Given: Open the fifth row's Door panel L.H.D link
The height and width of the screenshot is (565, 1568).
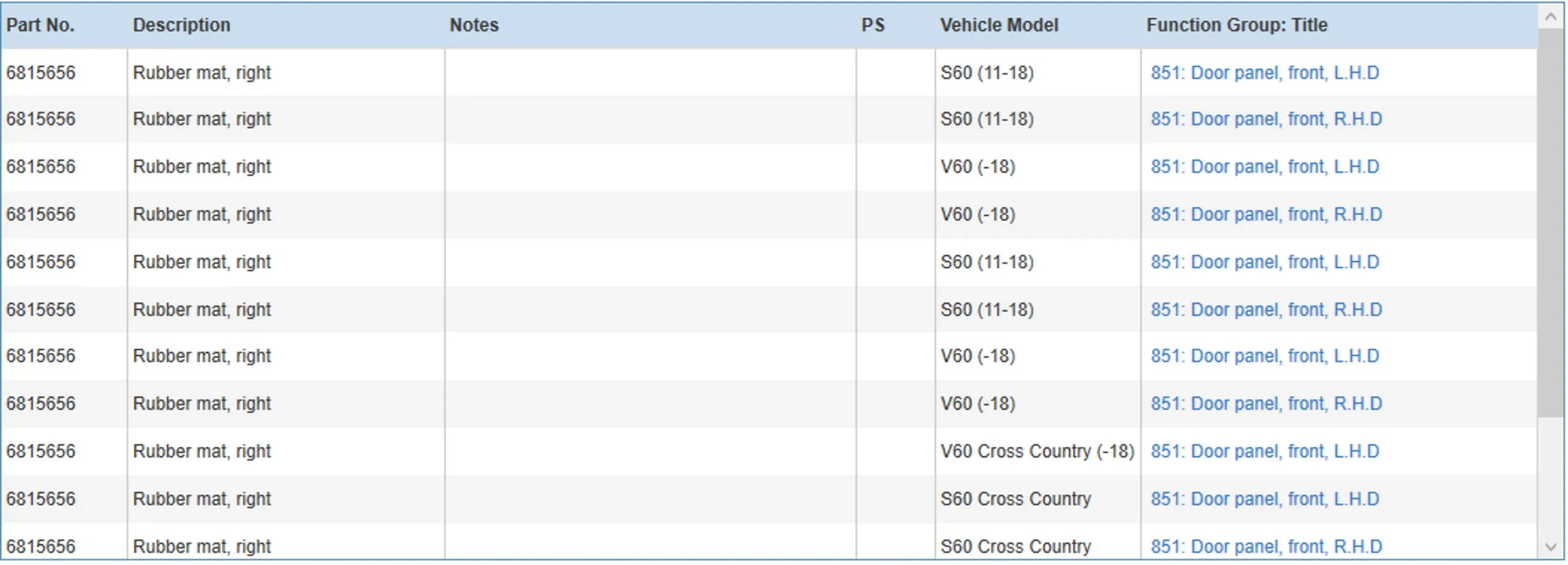Looking at the screenshot, I should (x=1264, y=262).
